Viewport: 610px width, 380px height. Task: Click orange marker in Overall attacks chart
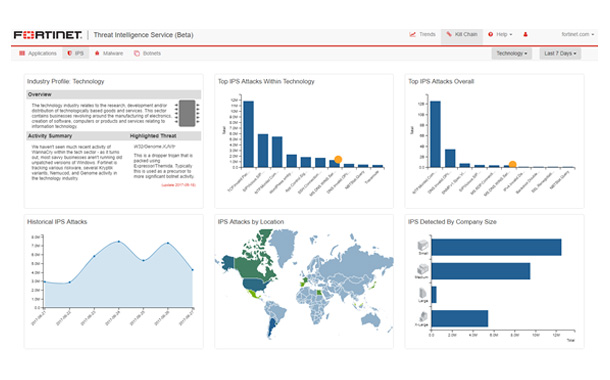513,165
